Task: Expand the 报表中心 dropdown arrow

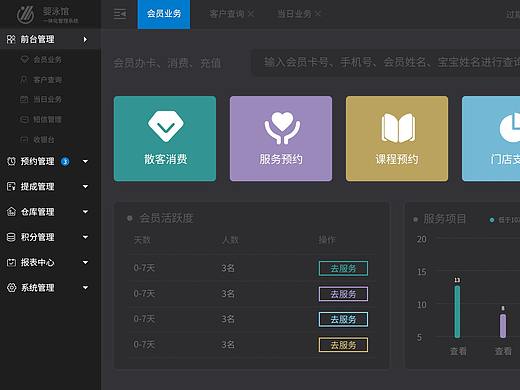Action: click(85, 262)
